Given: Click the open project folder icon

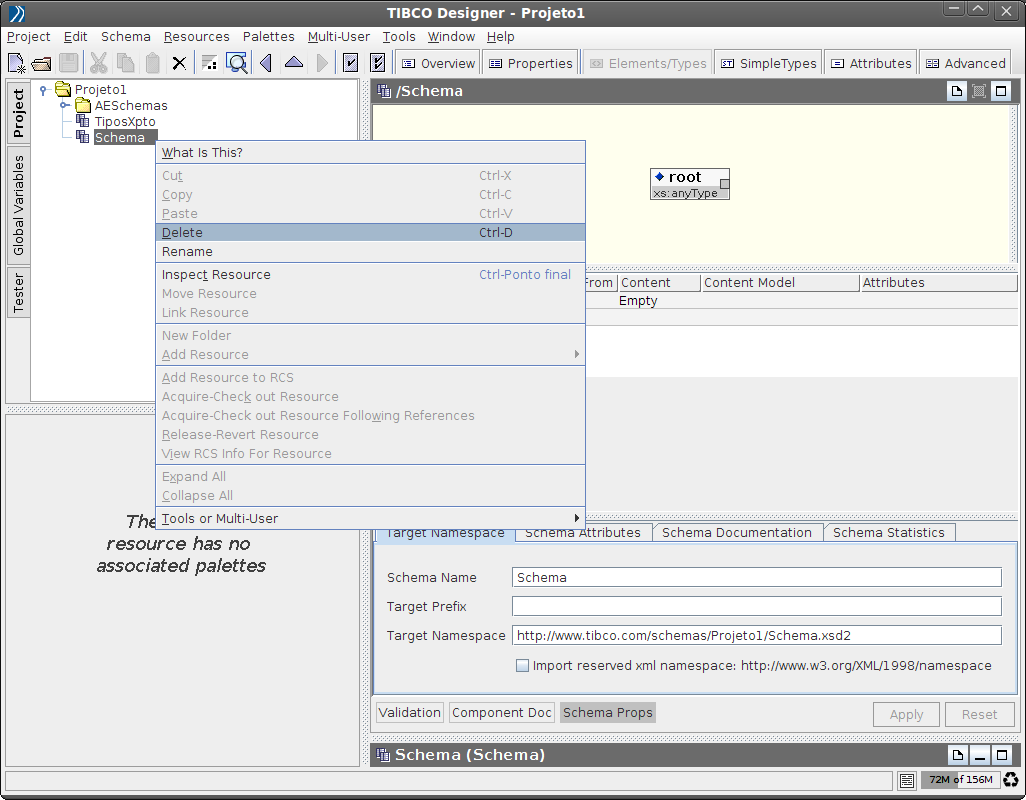Looking at the screenshot, I should pyautogui.click(x=41, y=63).
